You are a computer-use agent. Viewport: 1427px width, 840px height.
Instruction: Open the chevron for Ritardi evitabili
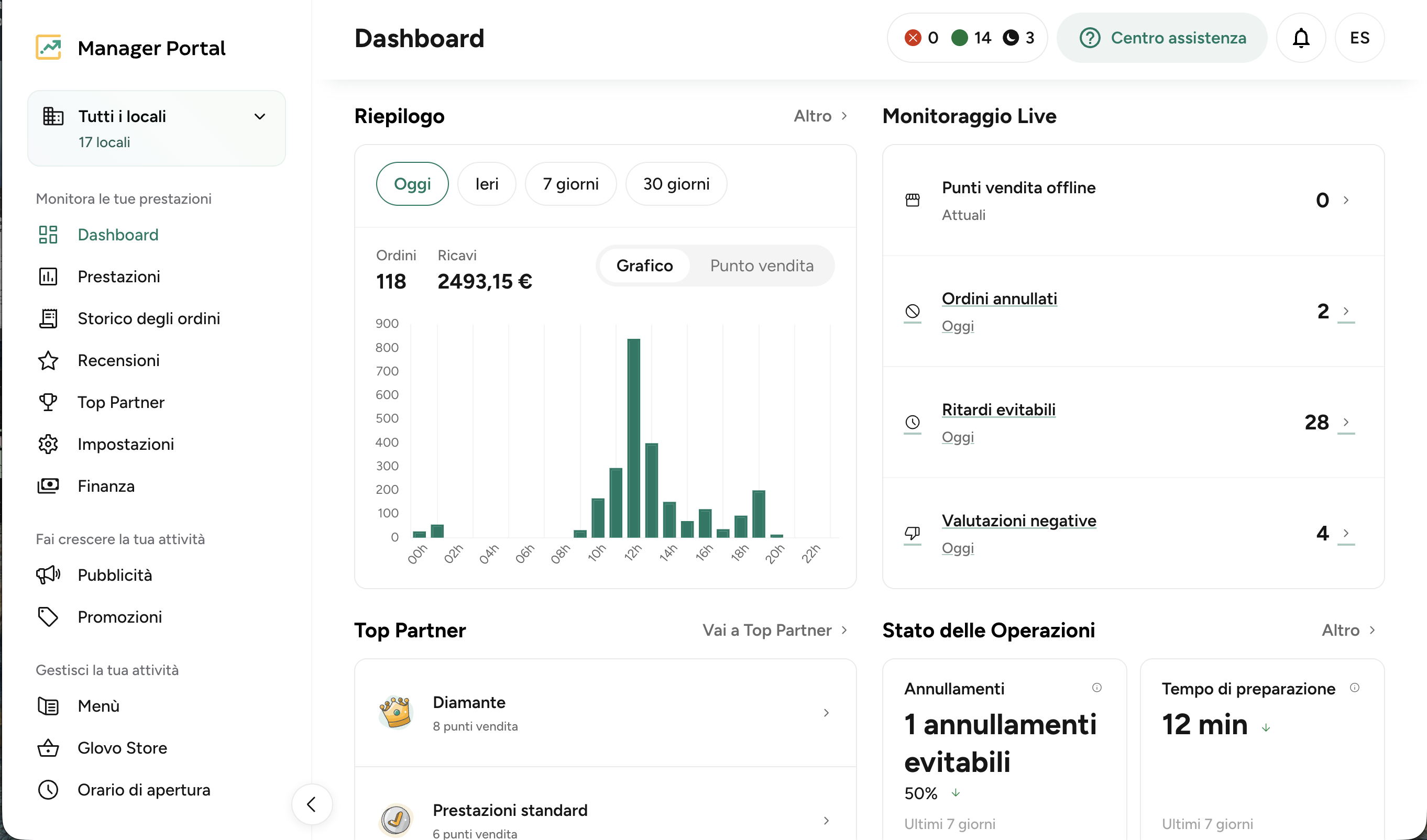coord(1346,422)
